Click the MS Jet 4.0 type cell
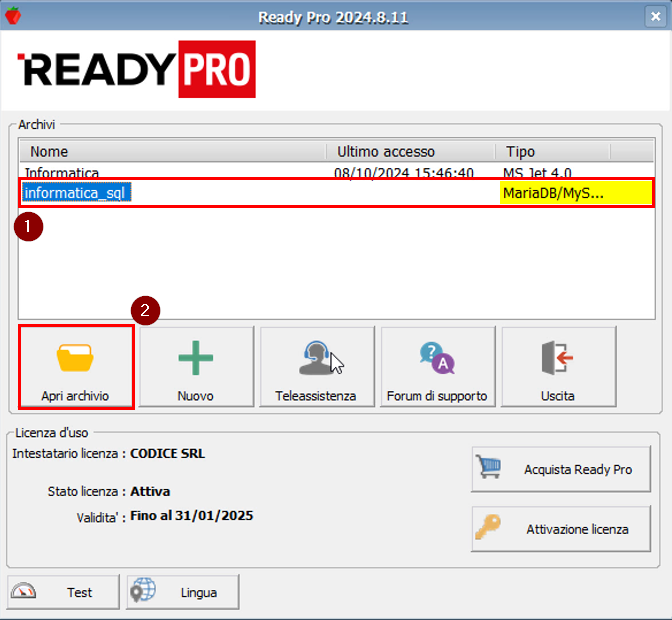672x620 pixels. pyautogui.click(x=537, y=173)
